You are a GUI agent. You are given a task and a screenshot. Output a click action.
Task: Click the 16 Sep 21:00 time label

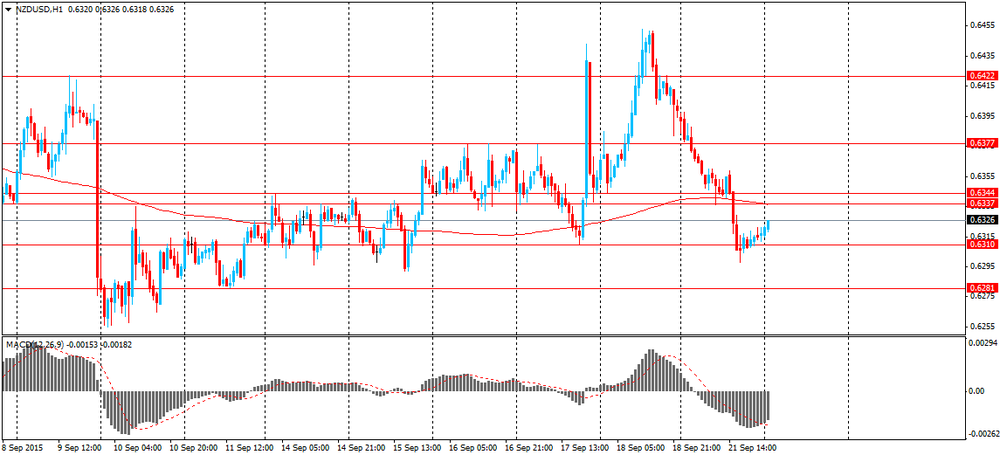(530, 448)
